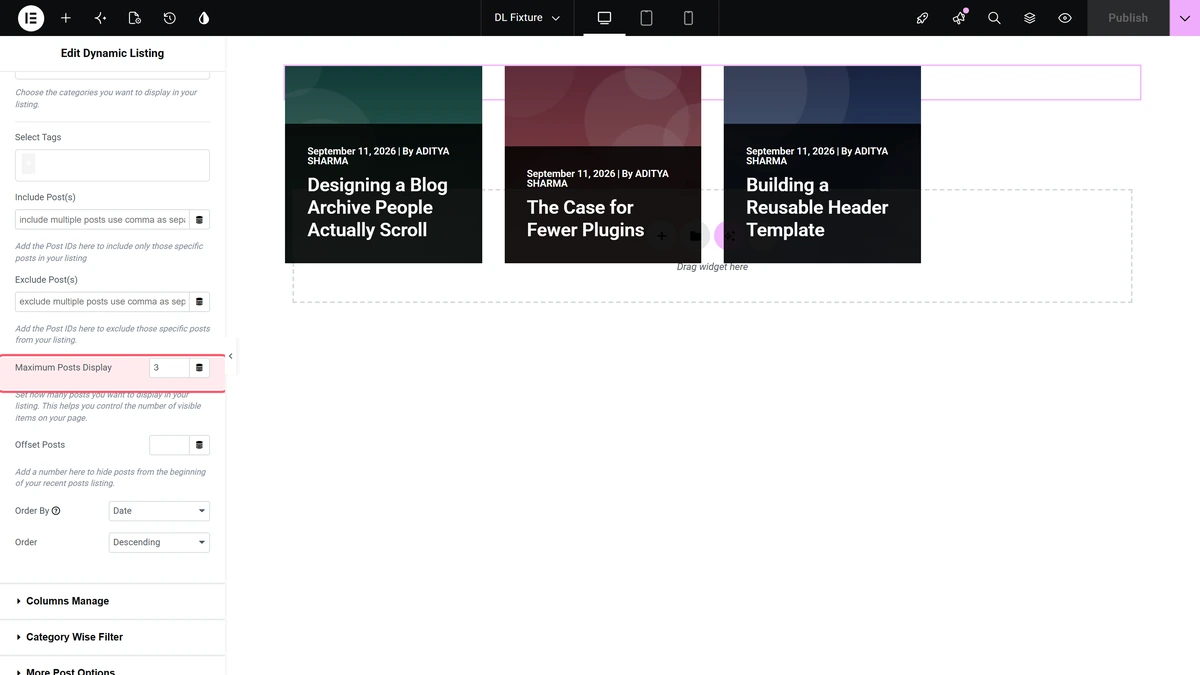Click dynamic tags icon for Maximum Posts Display

[x=199, y=368]
